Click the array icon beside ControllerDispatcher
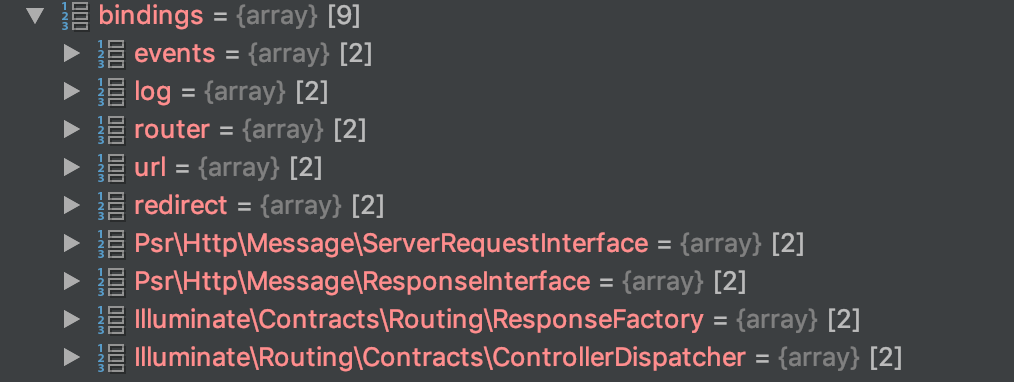This screenshot has width=1014, height=382. tap(111, 357)
